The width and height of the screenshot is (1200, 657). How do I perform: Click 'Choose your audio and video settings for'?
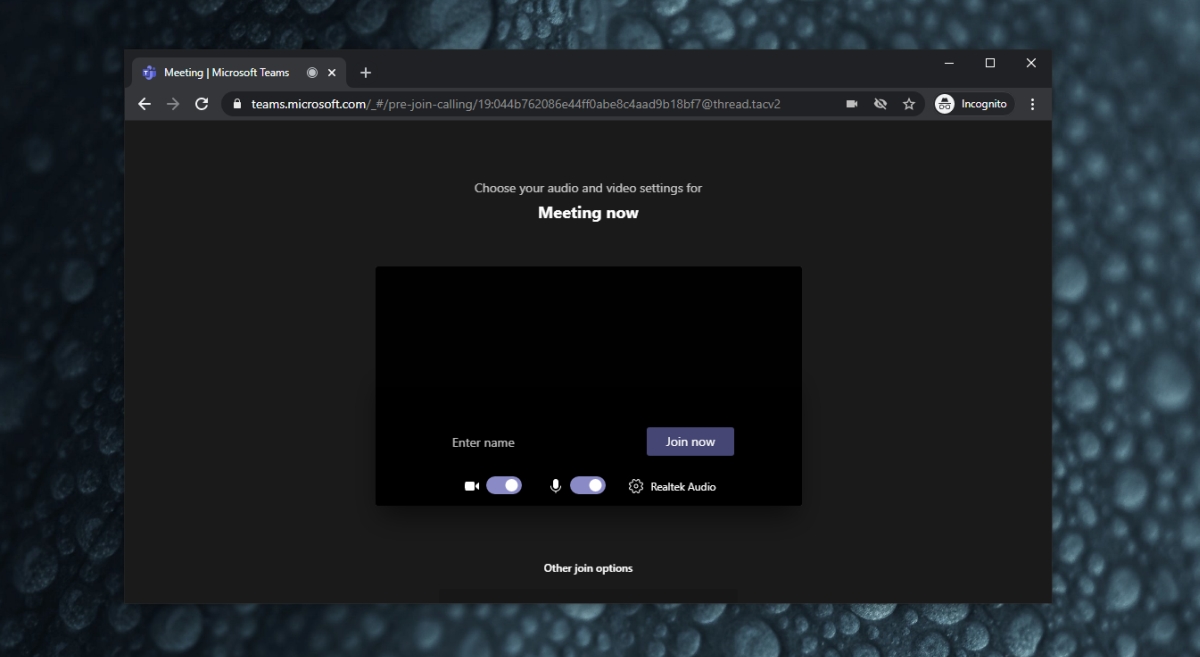(588, 188)
